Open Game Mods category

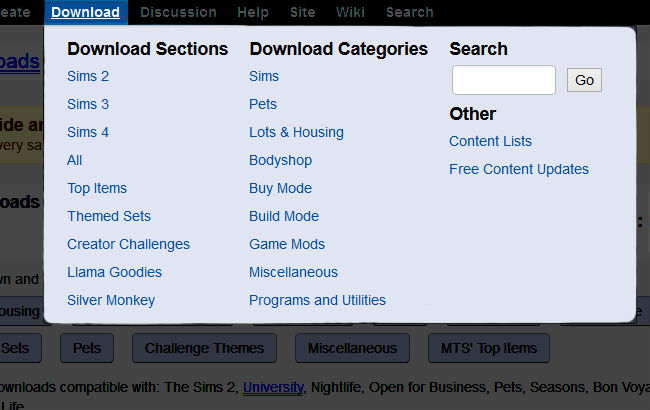tap(287, 244)
